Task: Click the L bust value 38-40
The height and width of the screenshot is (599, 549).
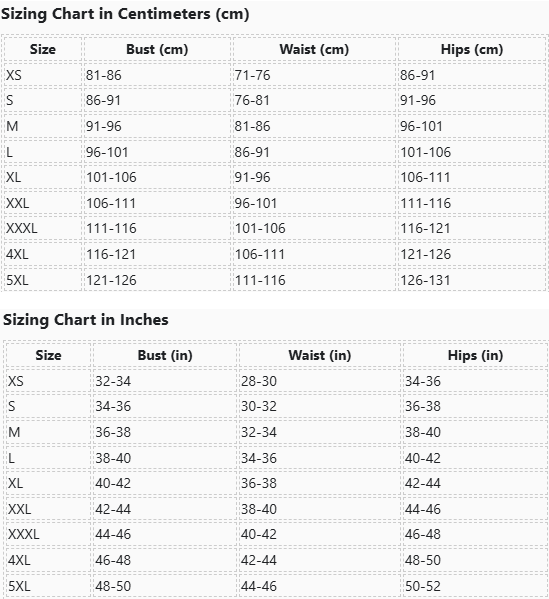Action: [113, 458]
